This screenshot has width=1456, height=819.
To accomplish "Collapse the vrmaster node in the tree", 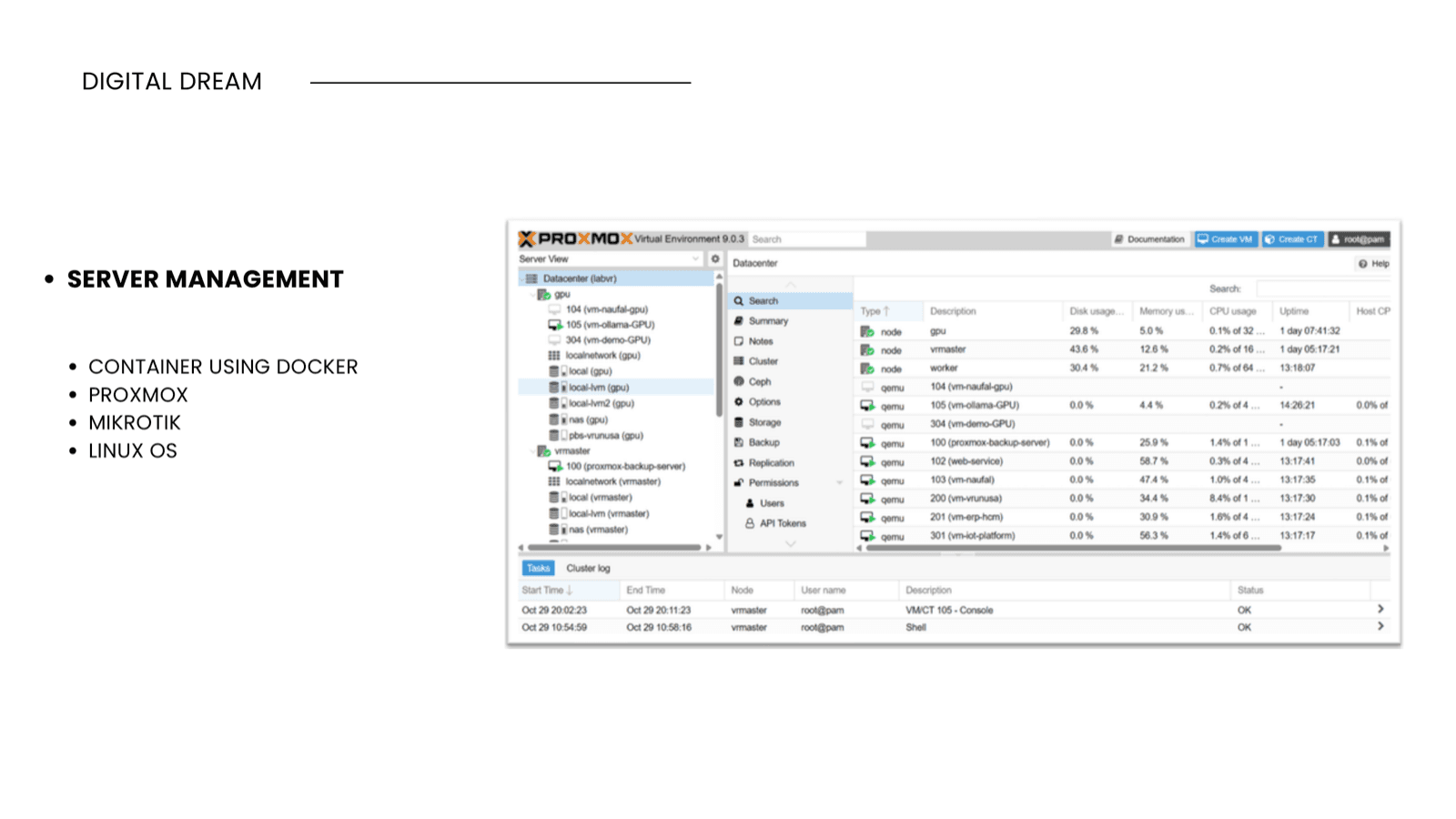I will point(532,451).
